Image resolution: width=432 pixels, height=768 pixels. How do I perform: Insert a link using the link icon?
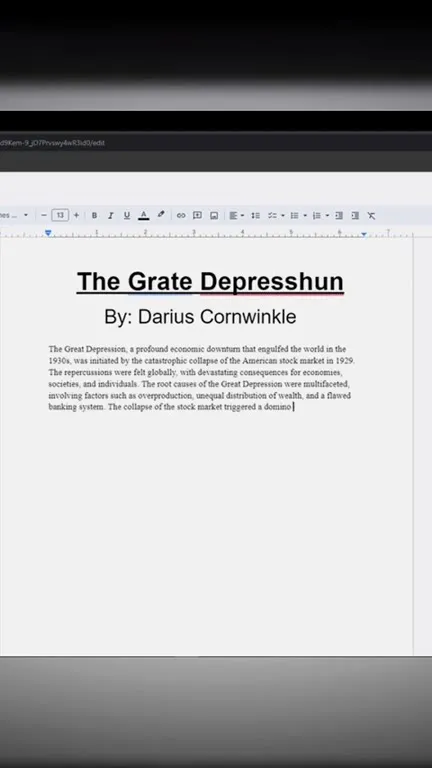[x=181, y=216]
